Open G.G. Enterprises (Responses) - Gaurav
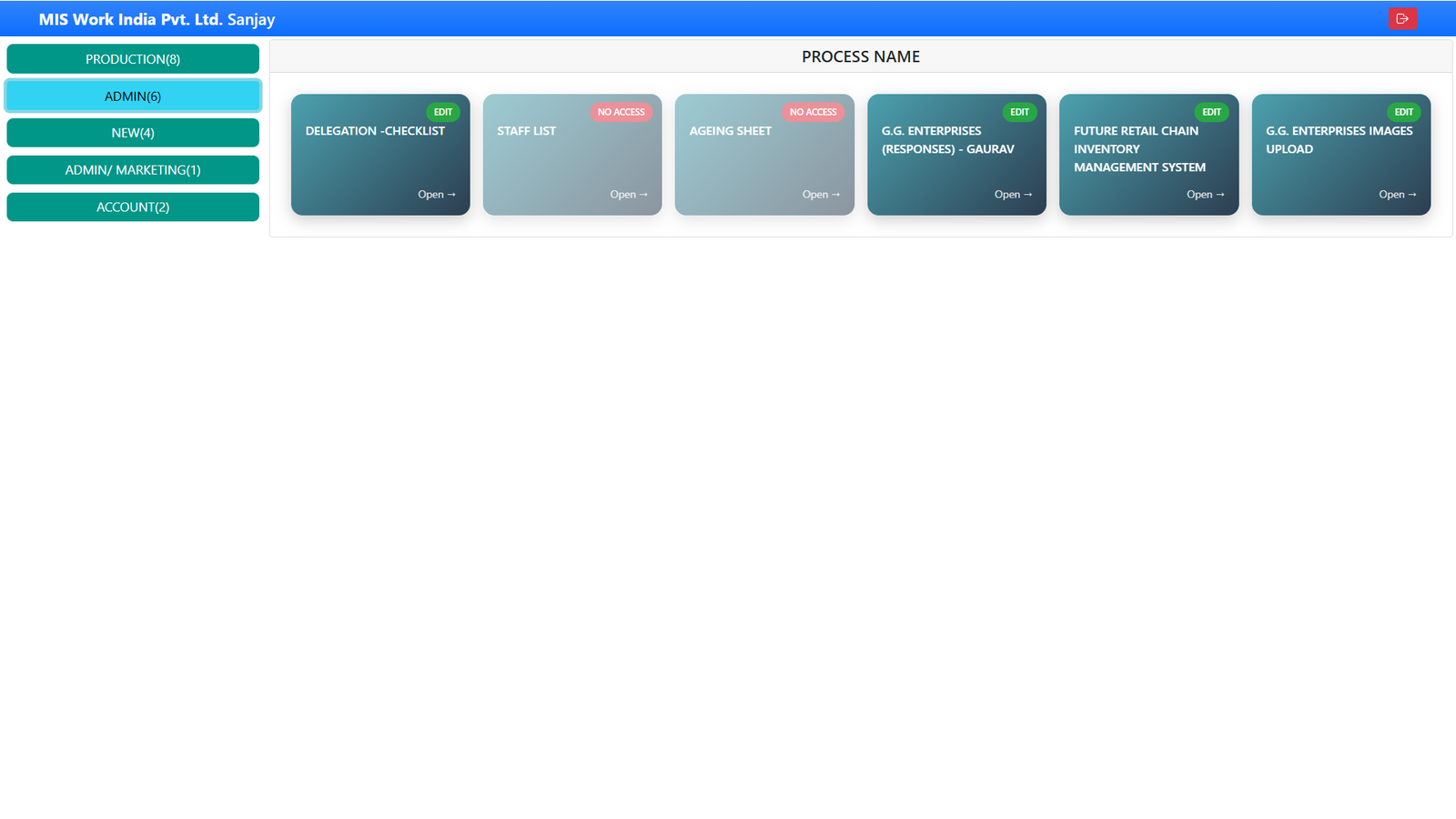Viewport: 1456px width, 819px height. pyautogui.click(x=1013, y=195)
